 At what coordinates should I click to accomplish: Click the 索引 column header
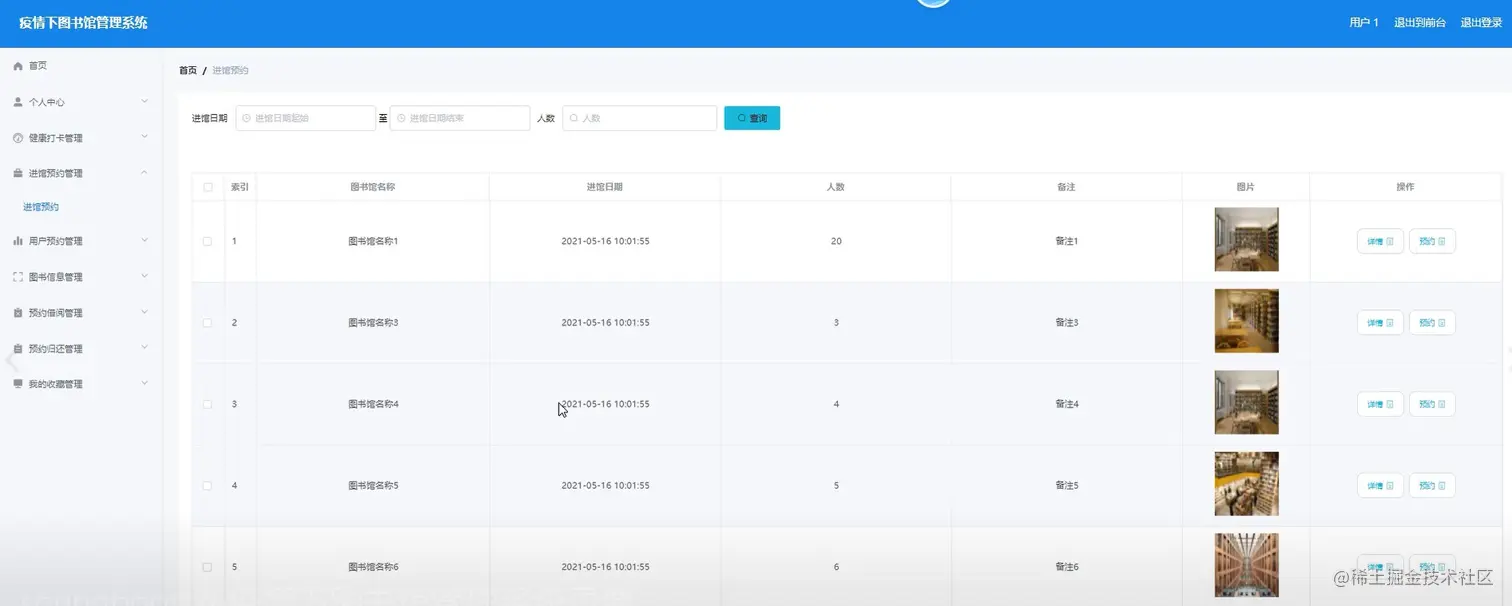[240, 187]
